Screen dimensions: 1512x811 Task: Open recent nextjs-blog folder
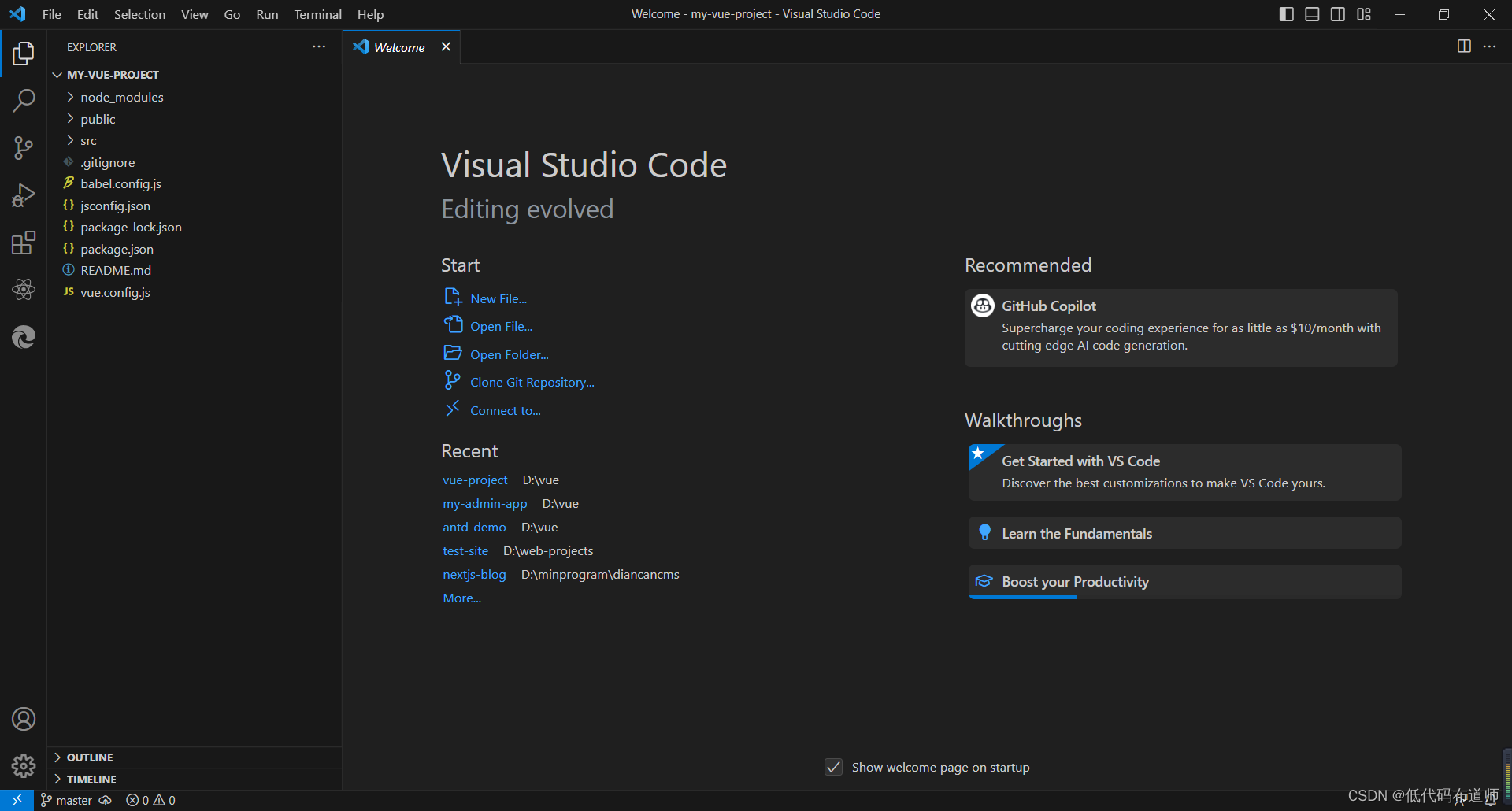pos(474,574)
